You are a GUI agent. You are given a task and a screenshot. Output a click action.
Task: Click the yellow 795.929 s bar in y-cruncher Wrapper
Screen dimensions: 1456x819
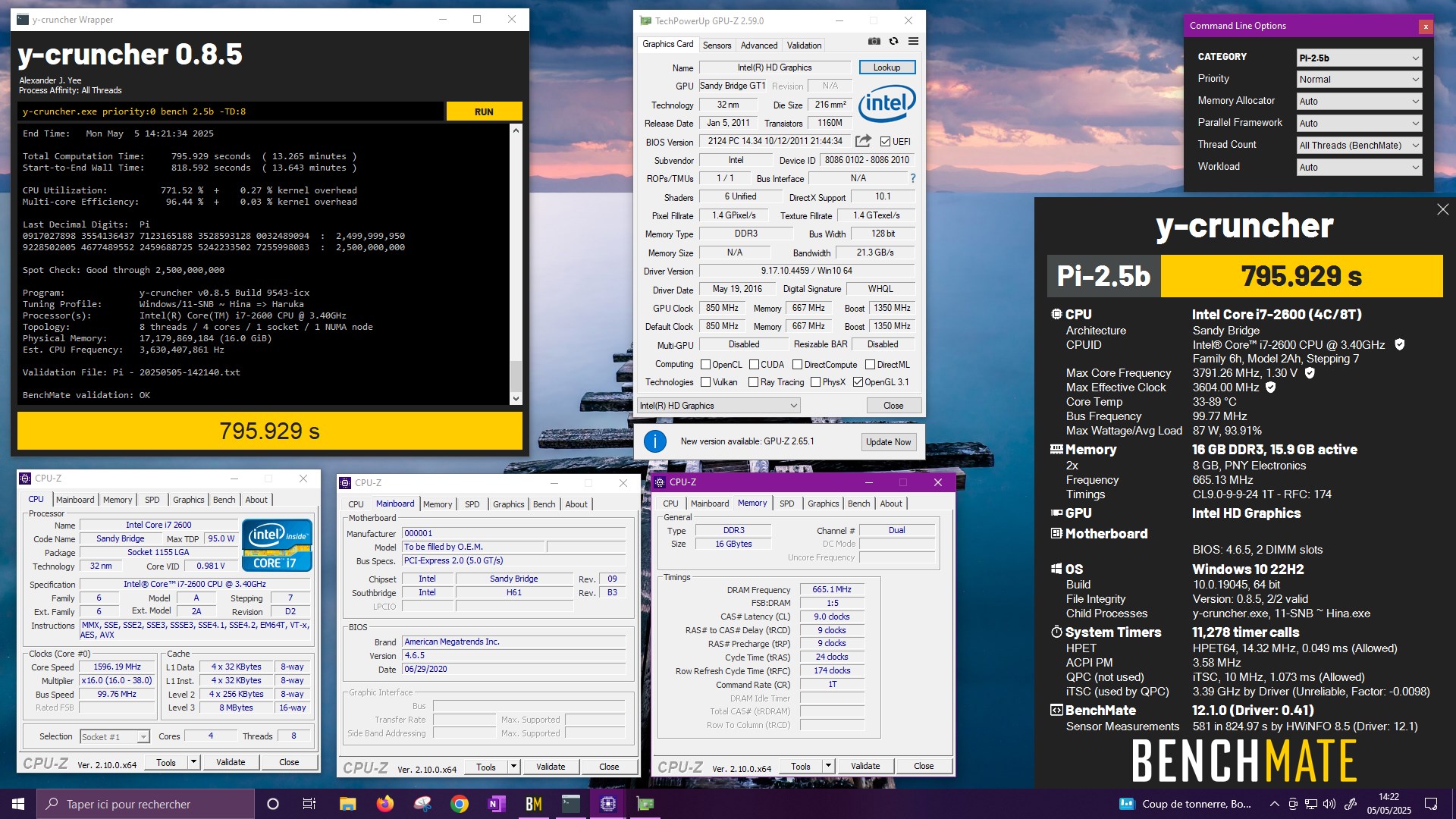[x=269, y=431]
